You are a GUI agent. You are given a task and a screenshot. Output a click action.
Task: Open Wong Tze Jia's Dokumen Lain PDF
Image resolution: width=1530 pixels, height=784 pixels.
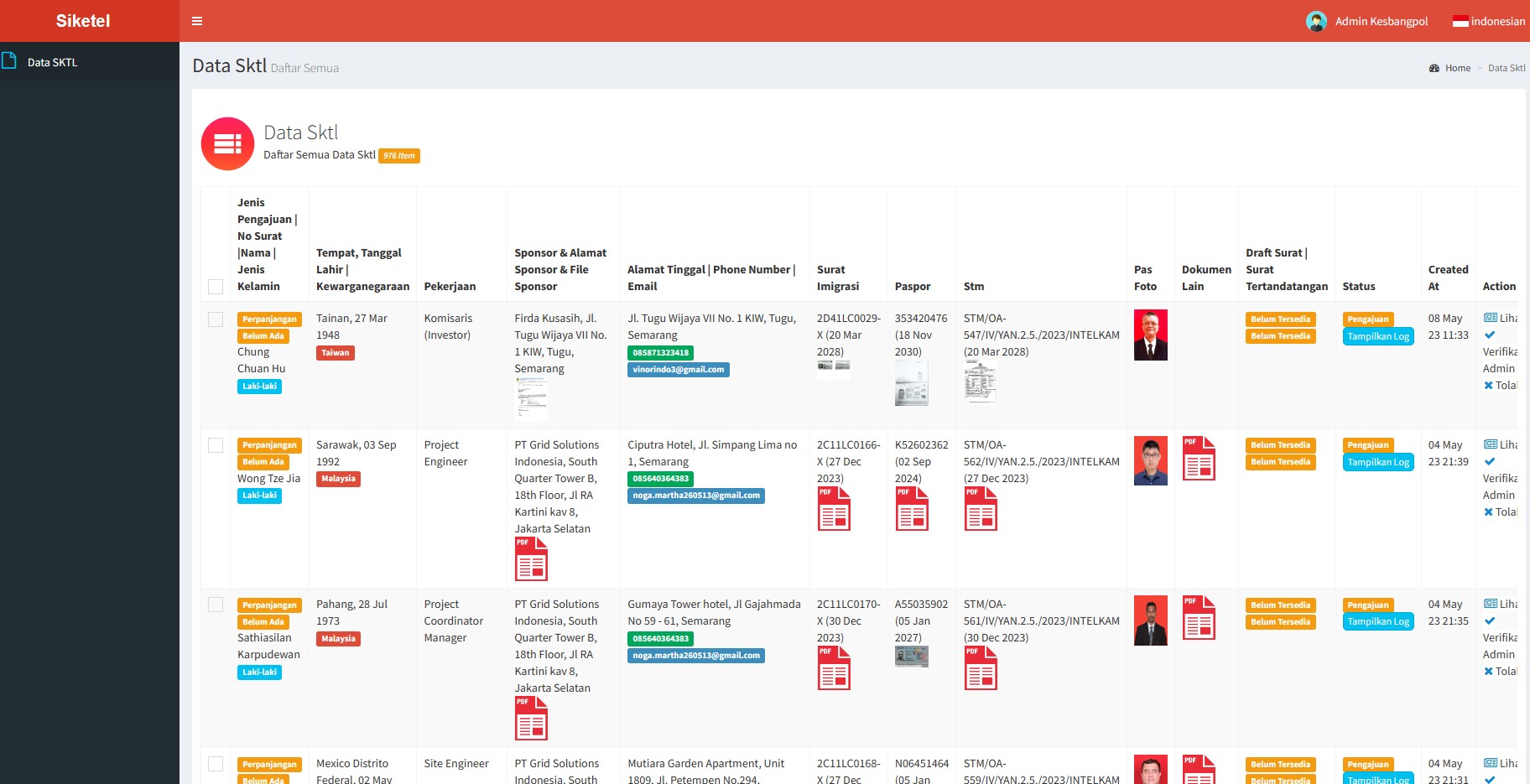pyautogui.click(x=1199, y=458)
